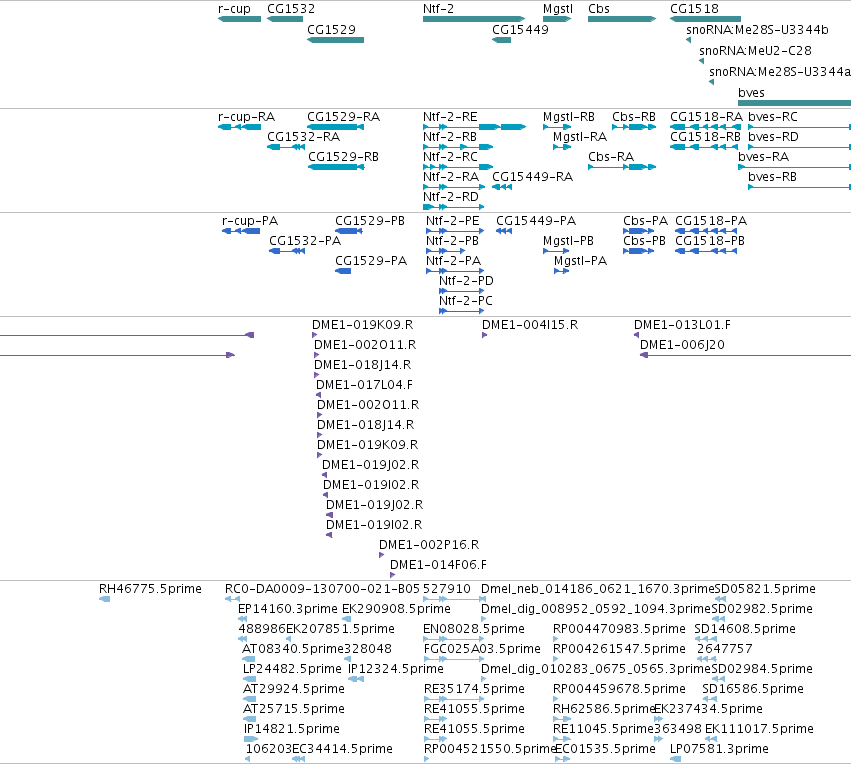
Task: Select protein Ntf-2-PC
Action: click(461, 311)
